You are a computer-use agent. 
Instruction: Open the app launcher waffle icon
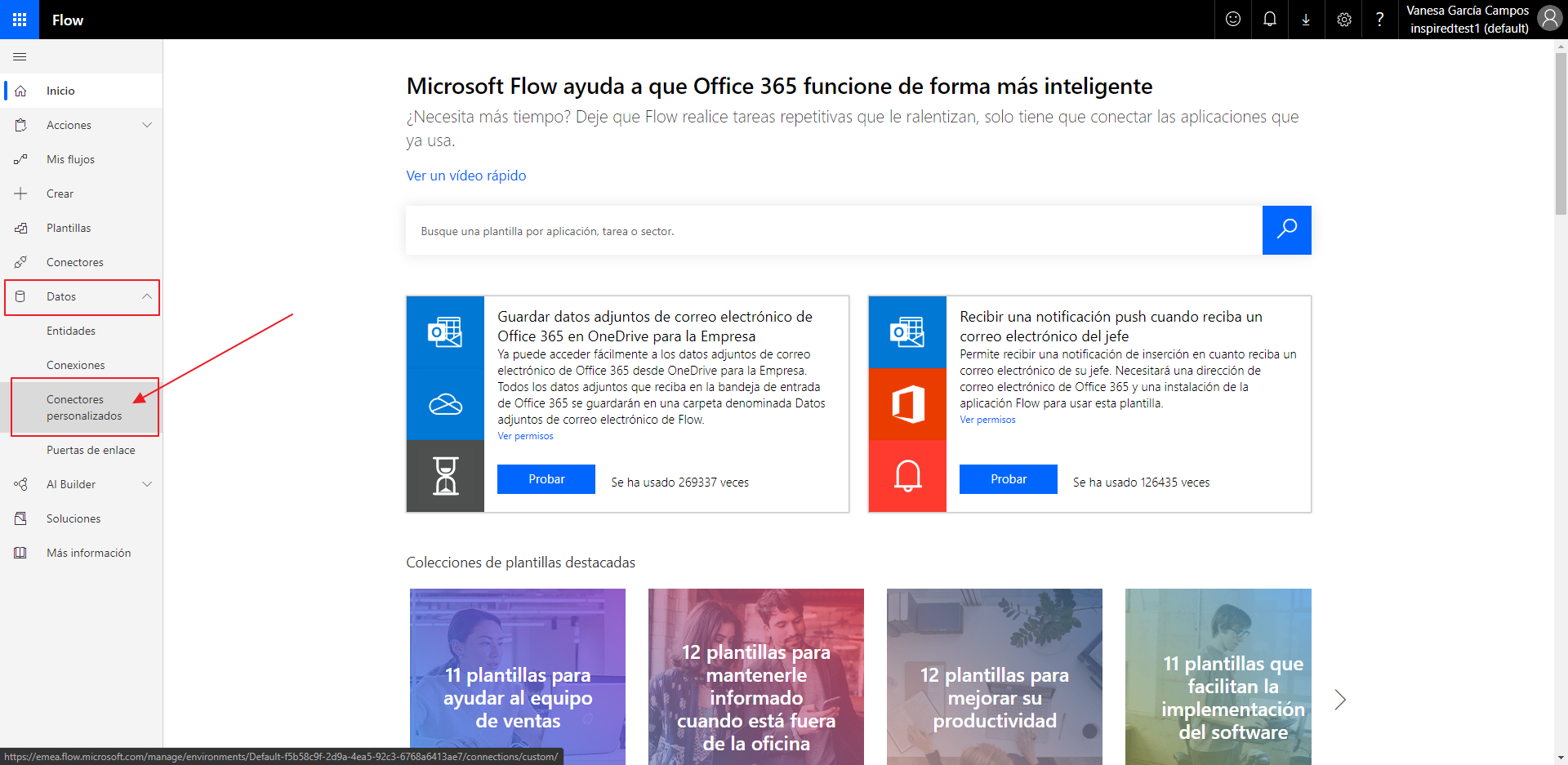pos(20,20)
